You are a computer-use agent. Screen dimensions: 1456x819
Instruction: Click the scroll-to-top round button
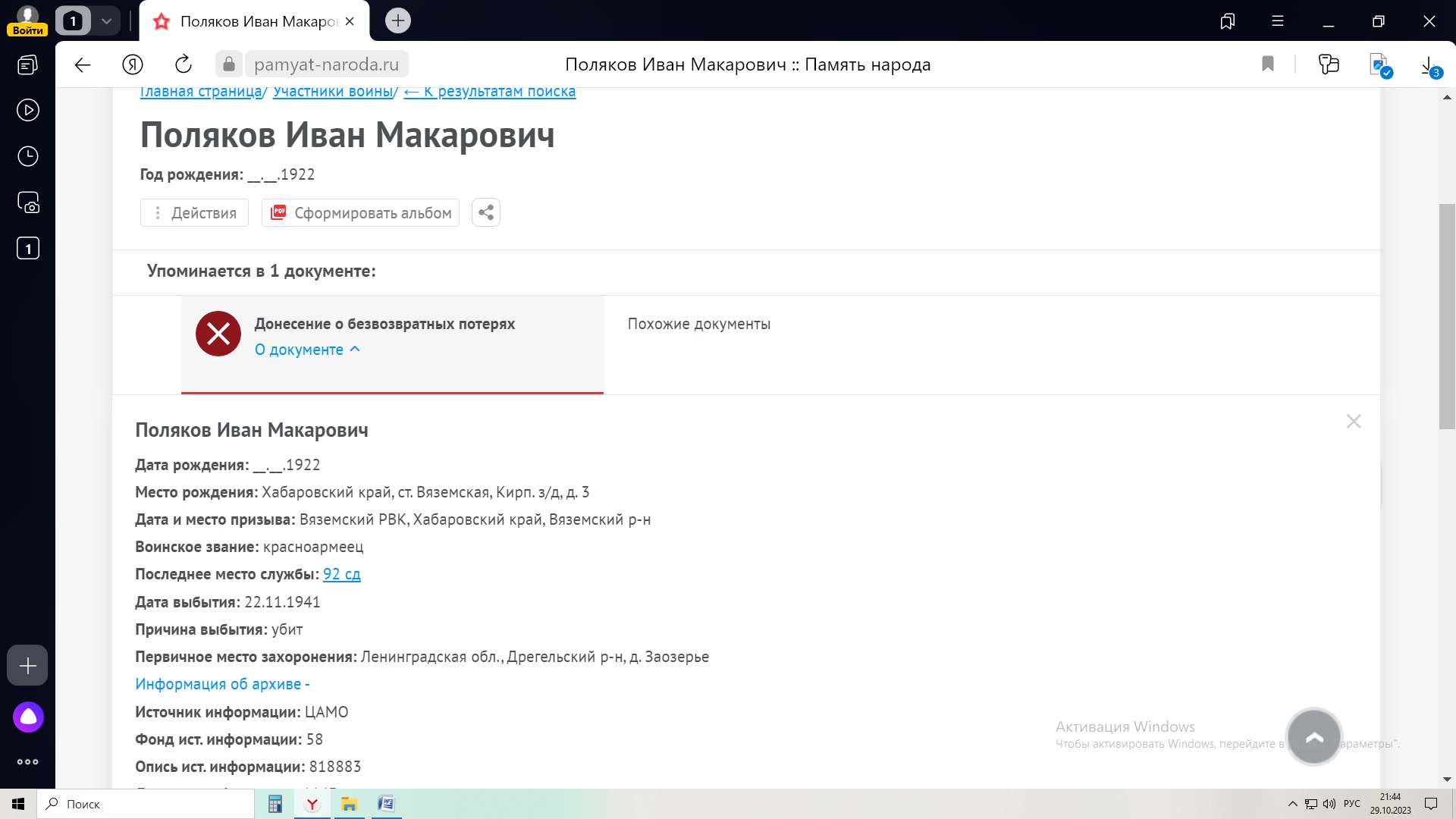[1314, 736]
